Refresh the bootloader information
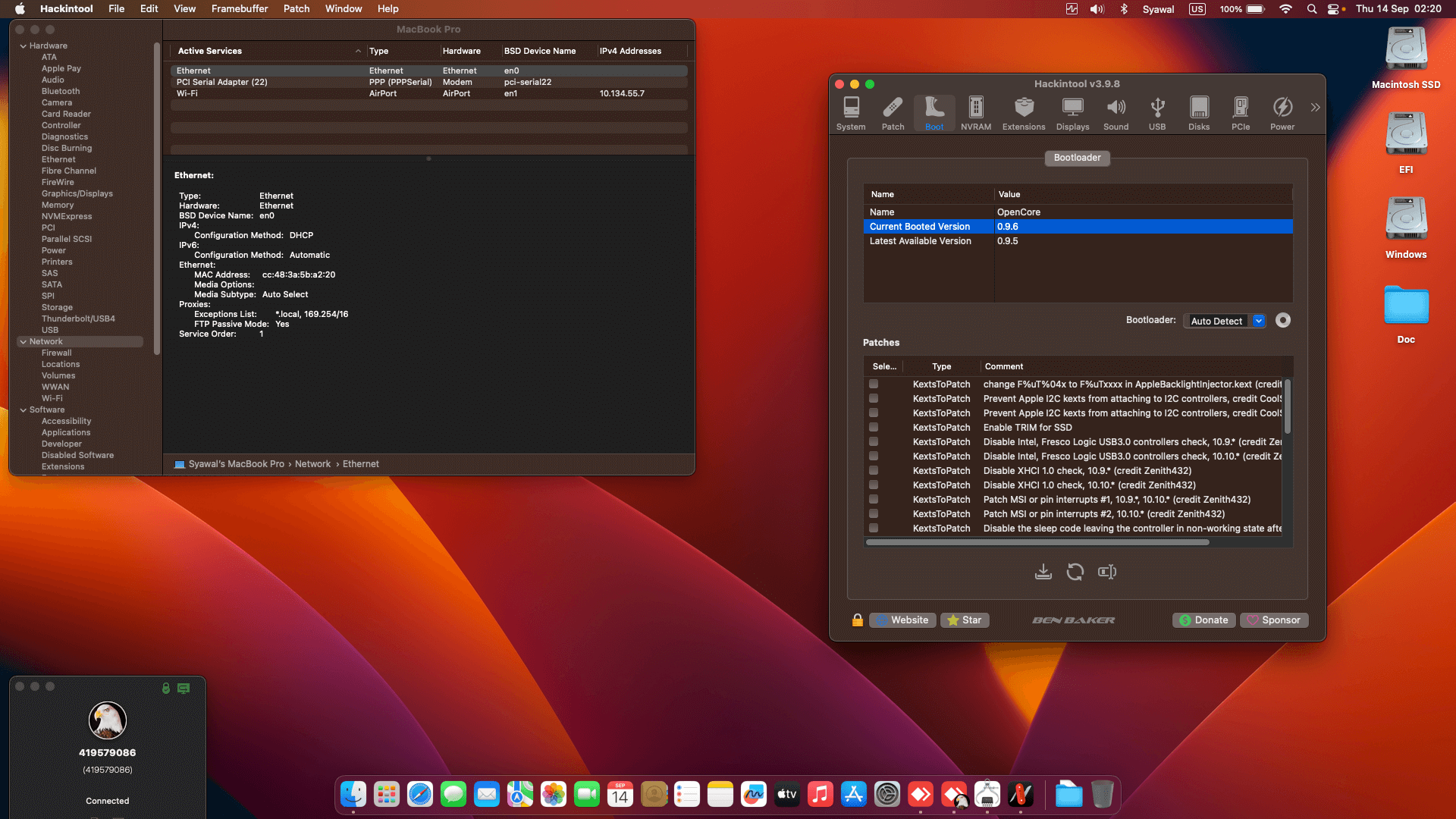 pos(1075,572)
